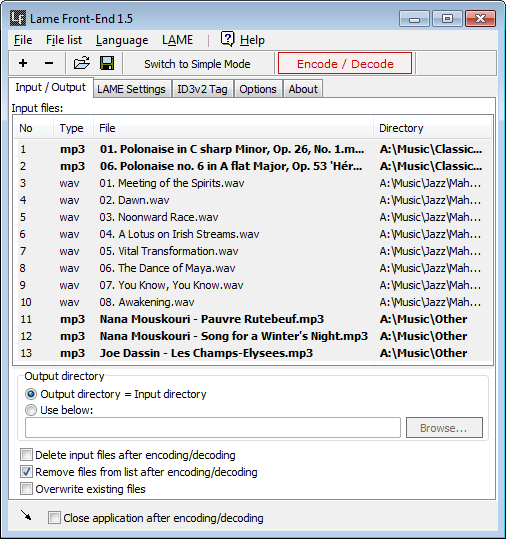Click the minus icon to remove files
This screenshot has width=506, height=539.
pos(49,63)
